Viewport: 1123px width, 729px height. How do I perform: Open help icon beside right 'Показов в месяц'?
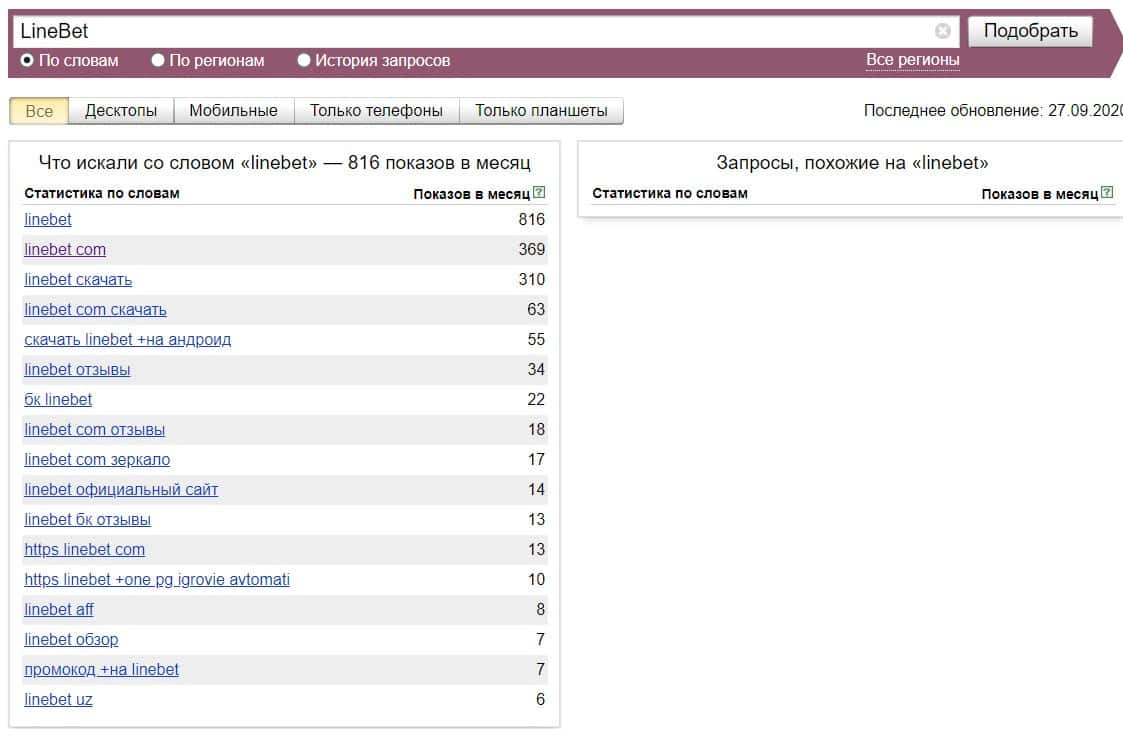point(1107,192)
